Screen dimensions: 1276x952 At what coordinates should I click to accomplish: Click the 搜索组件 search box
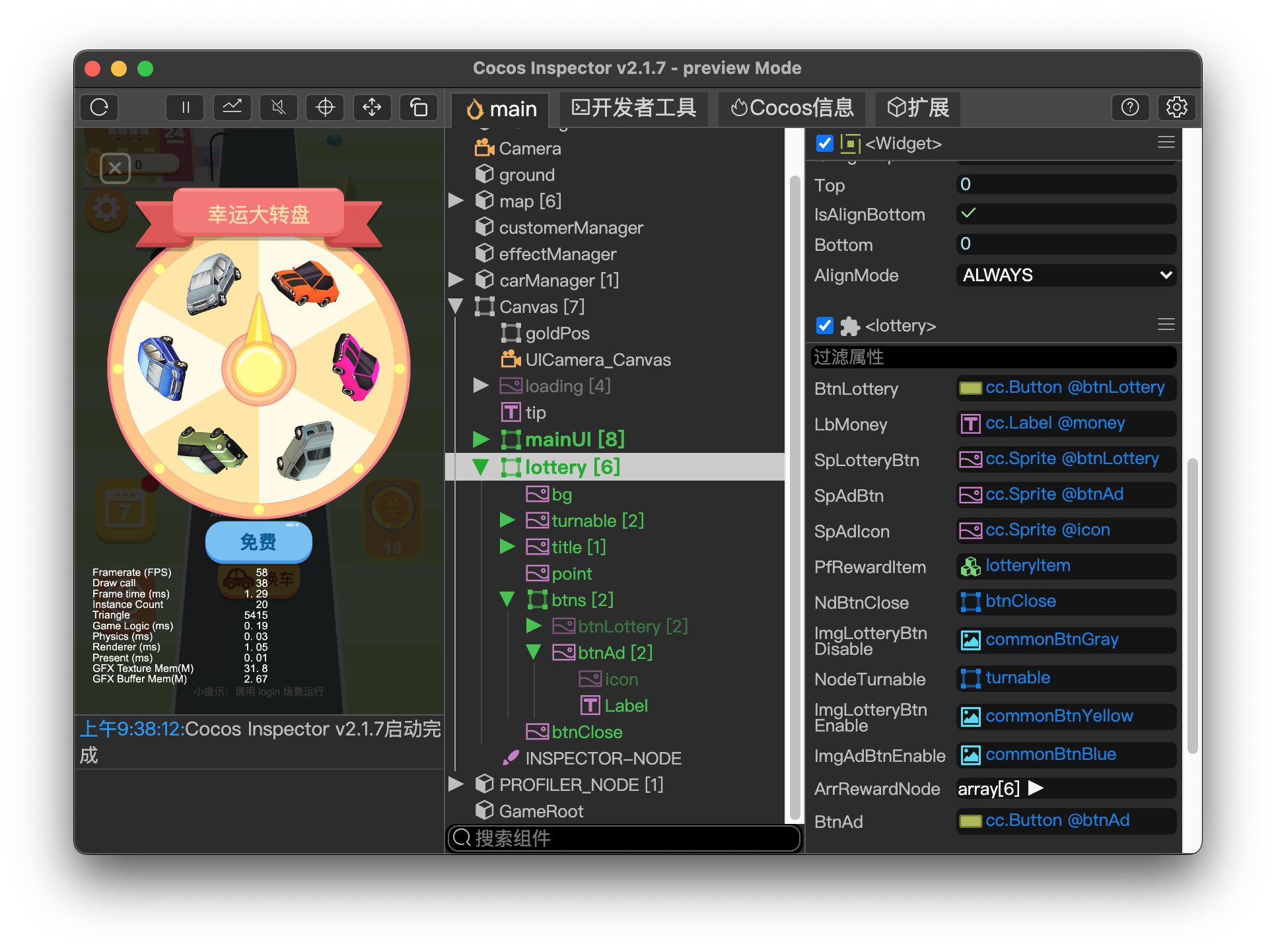click(x=624, y=838)
